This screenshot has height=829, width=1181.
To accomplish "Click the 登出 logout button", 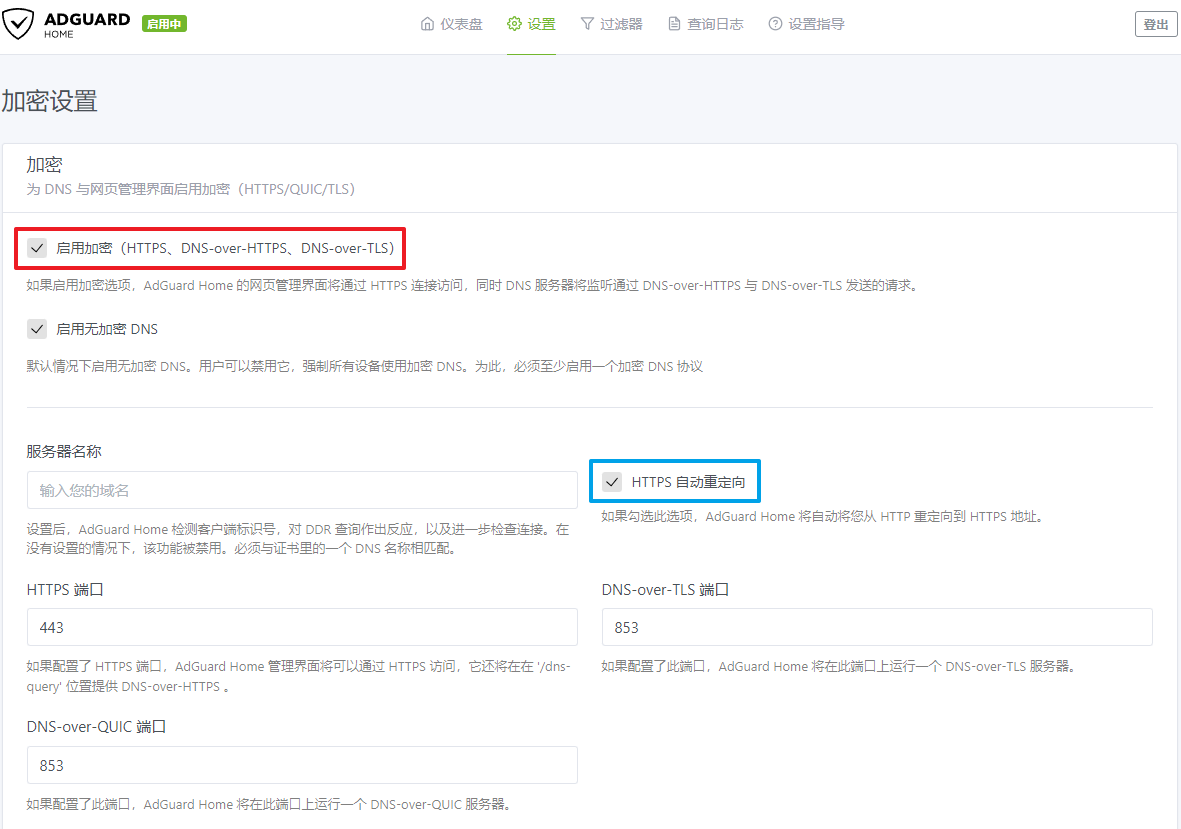I will (1156, 24).
